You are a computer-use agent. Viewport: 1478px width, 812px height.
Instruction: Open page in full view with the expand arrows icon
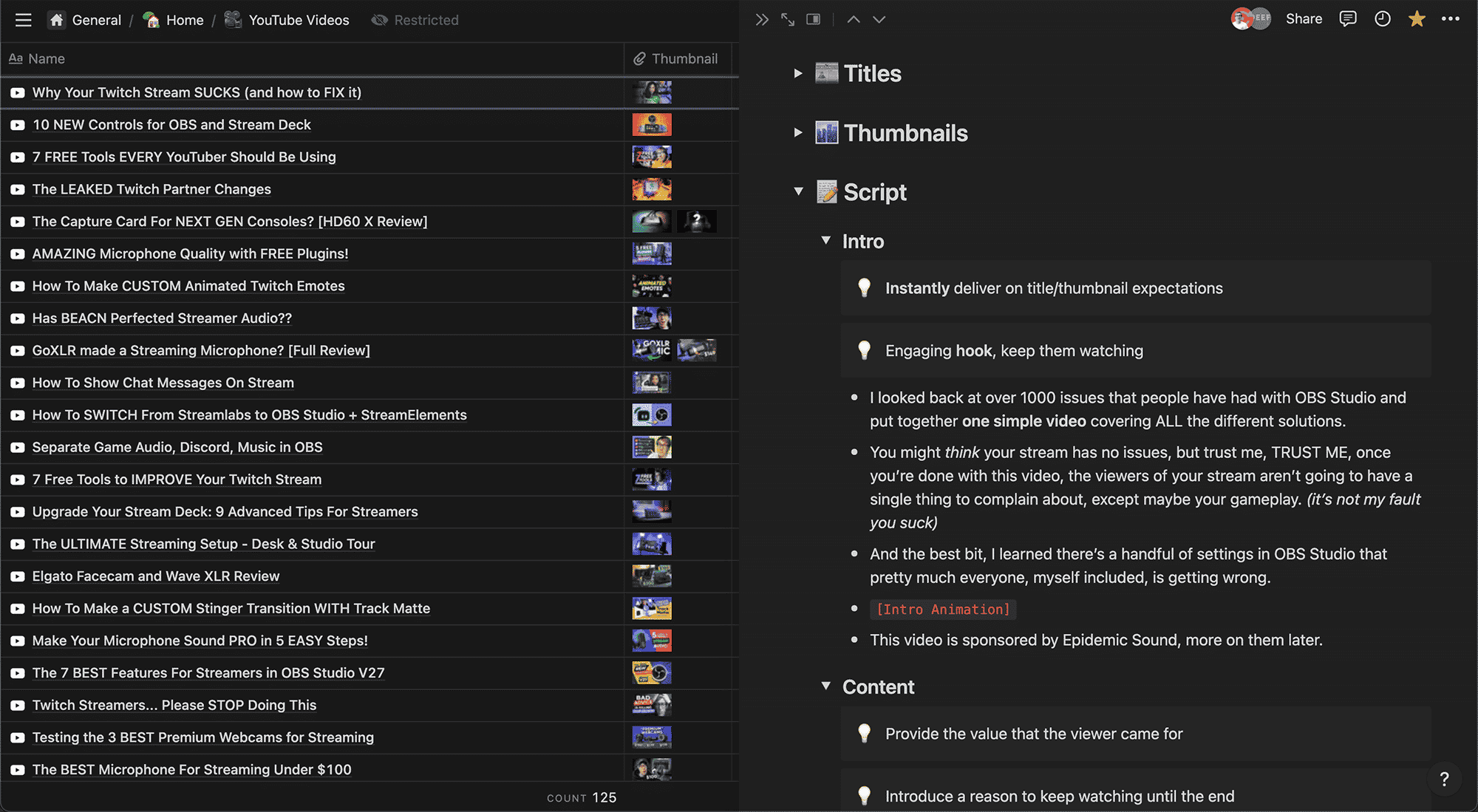click(x=788, y=20)
